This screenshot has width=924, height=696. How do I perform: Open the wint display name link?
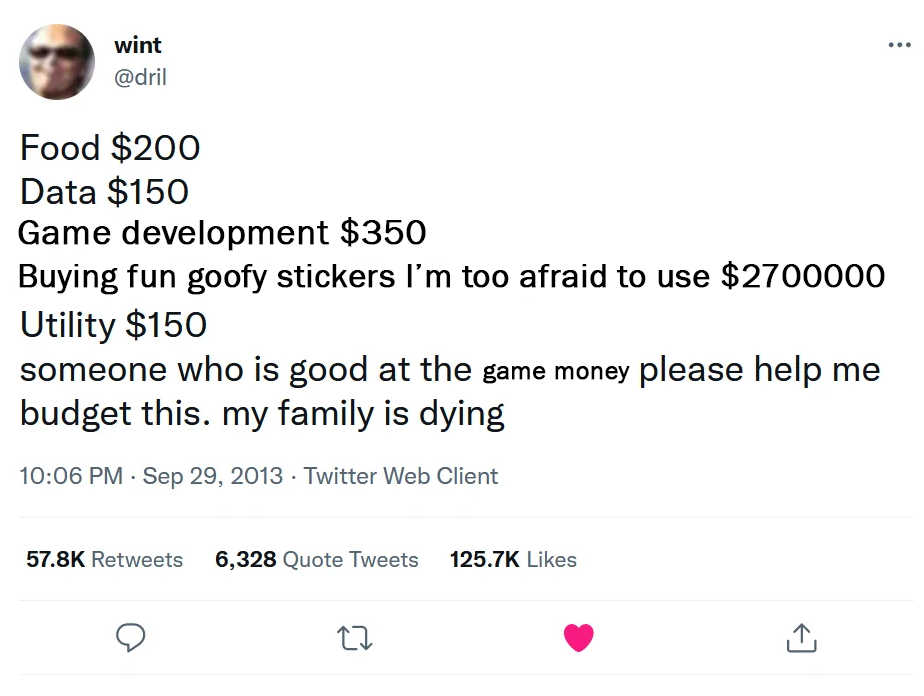pos(138,45)
